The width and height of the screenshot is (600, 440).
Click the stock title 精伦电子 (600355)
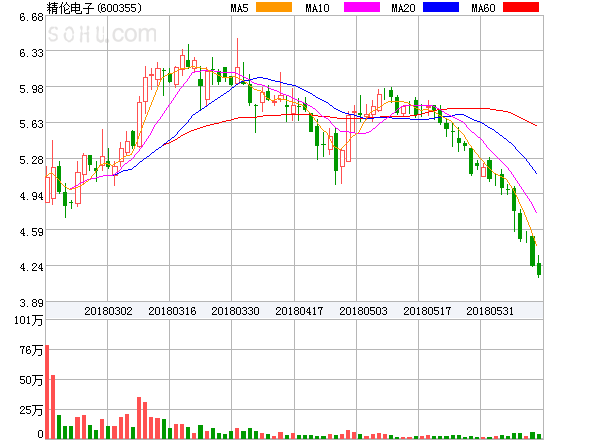[94, 8]
